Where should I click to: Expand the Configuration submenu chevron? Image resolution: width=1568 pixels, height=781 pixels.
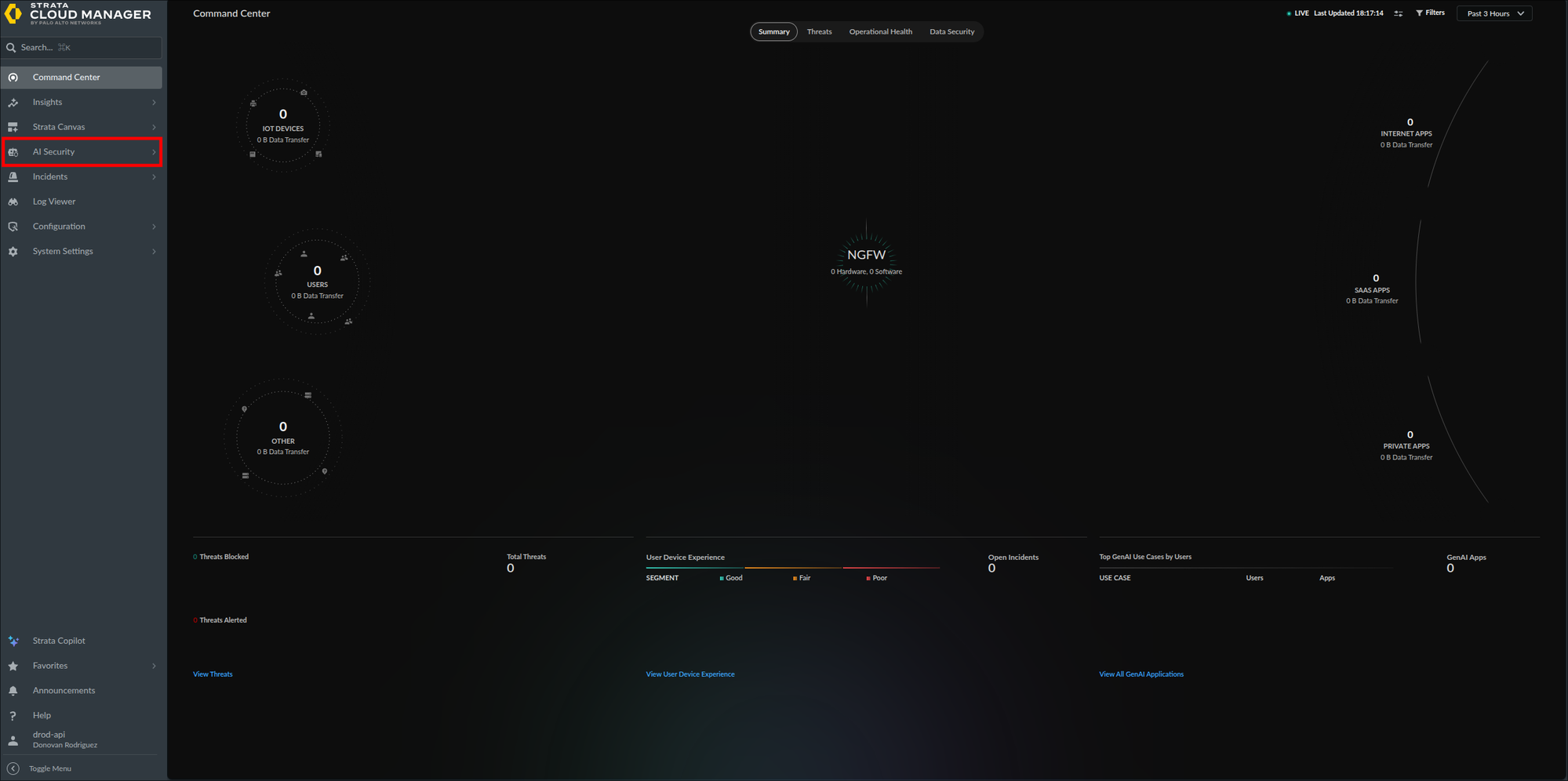pyautogui.click(x=154, y=227)
